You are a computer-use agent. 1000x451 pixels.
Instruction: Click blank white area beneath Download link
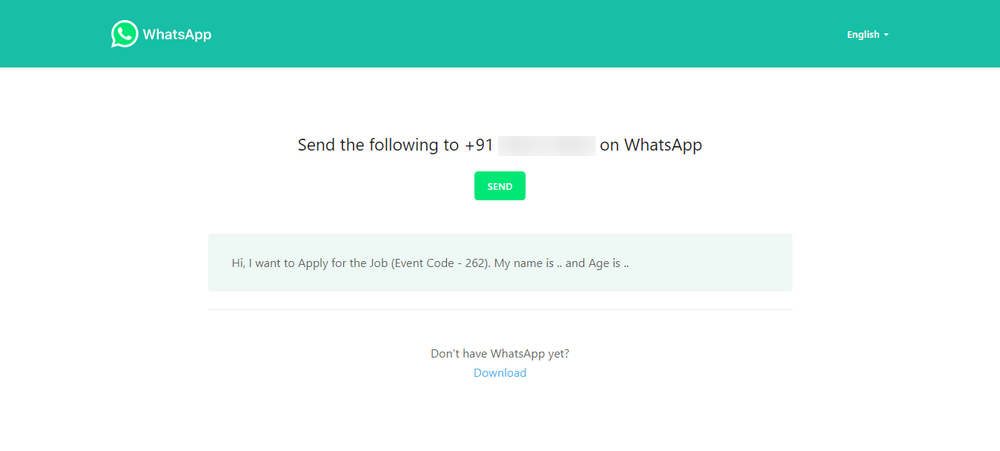click(500, 415)
